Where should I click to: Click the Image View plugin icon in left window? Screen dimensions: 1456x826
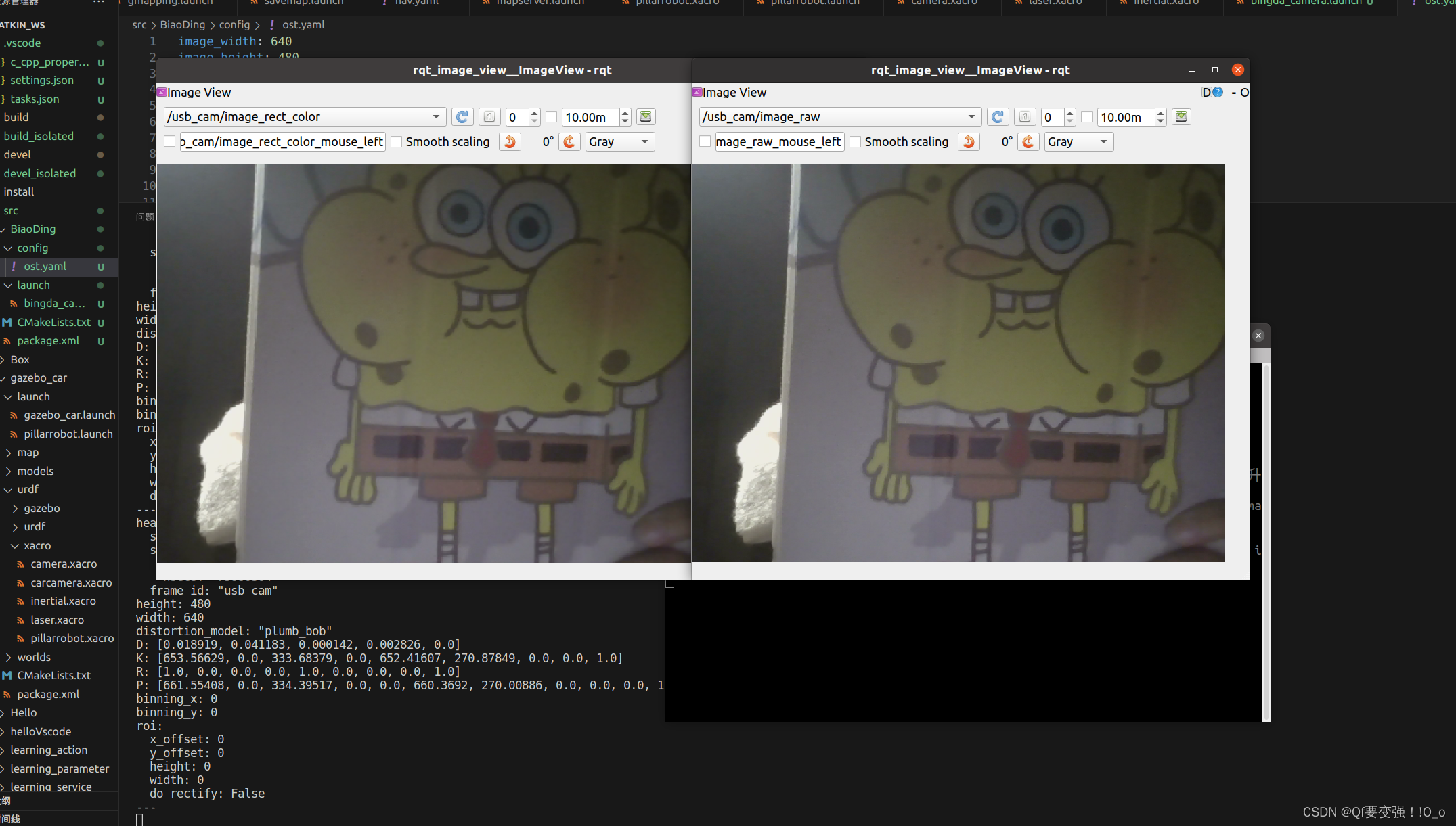(162, 92)
